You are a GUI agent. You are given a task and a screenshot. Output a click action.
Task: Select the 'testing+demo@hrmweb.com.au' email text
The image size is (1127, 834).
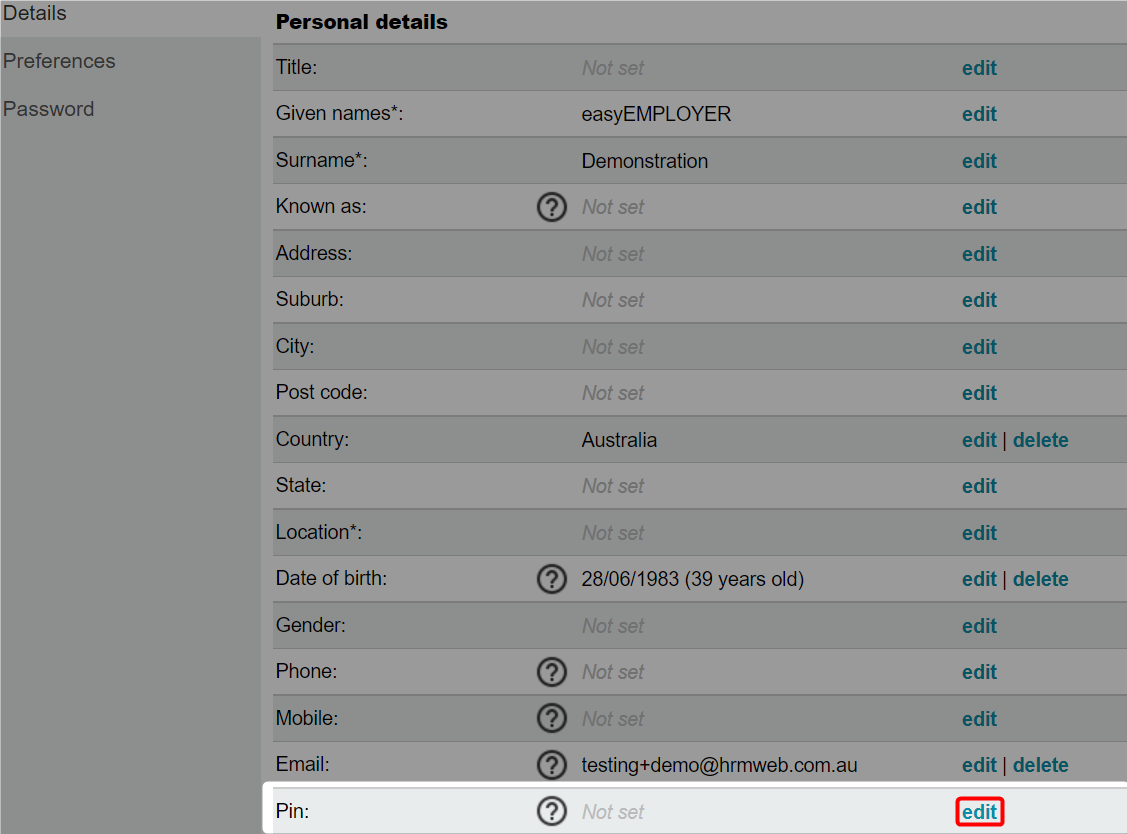(719, 765)
